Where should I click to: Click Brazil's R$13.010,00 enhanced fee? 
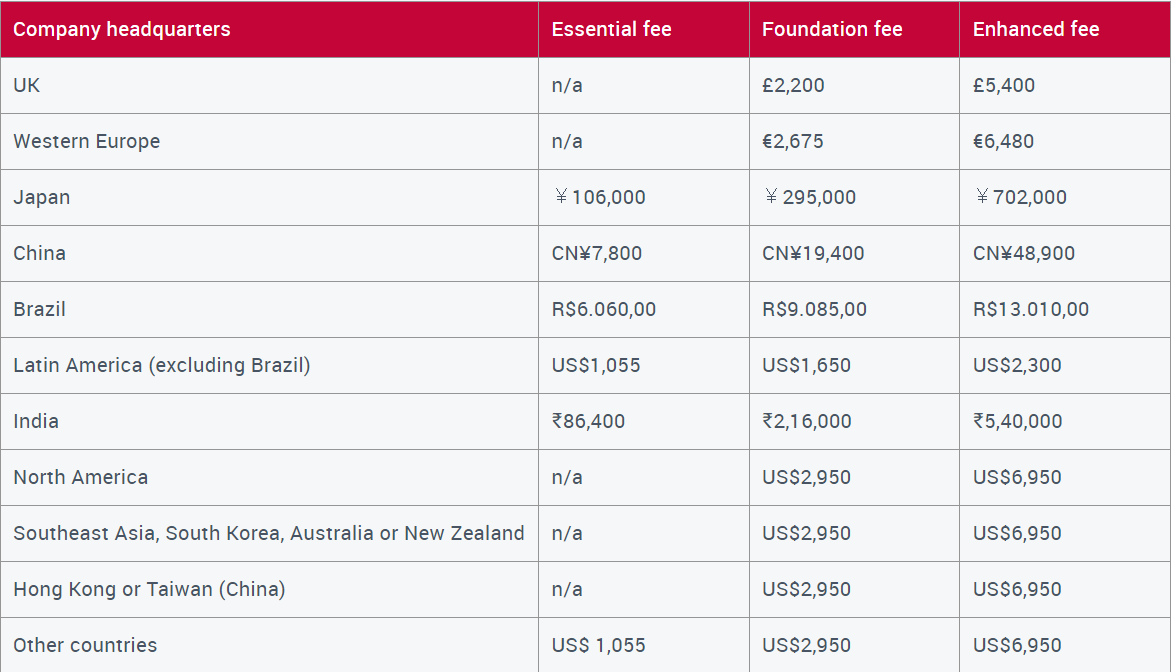click(x=1031, y=309)
